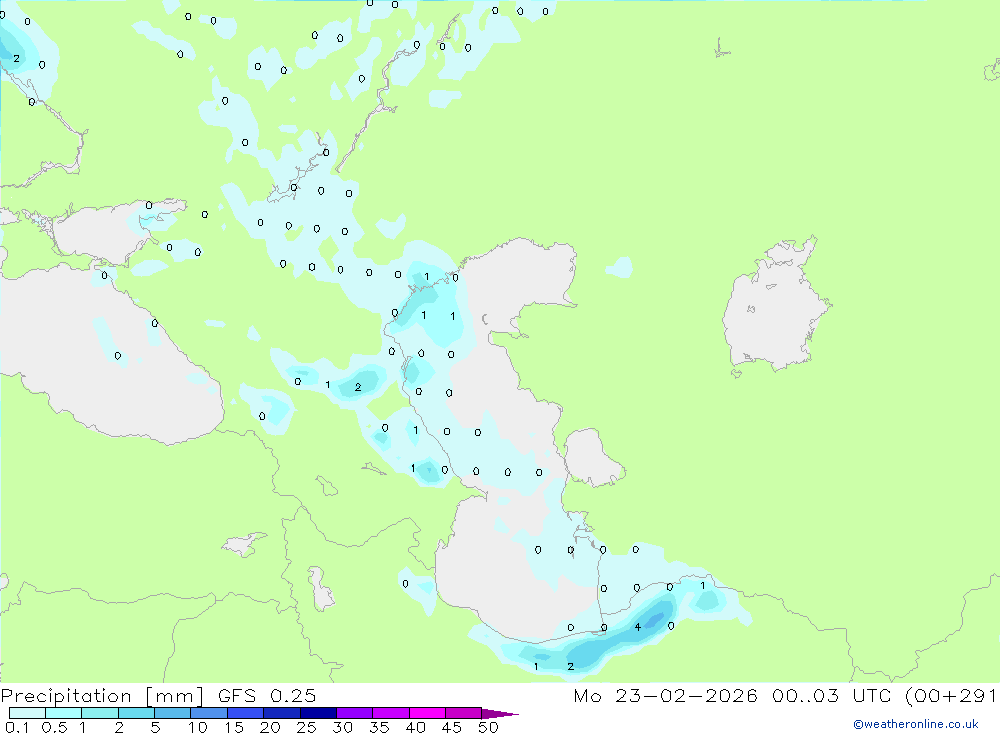This screenshot has width=1000, height=733.
Task: Click the lightest 0.1–0.5 mm legend swatch
Action: [27, 713]
